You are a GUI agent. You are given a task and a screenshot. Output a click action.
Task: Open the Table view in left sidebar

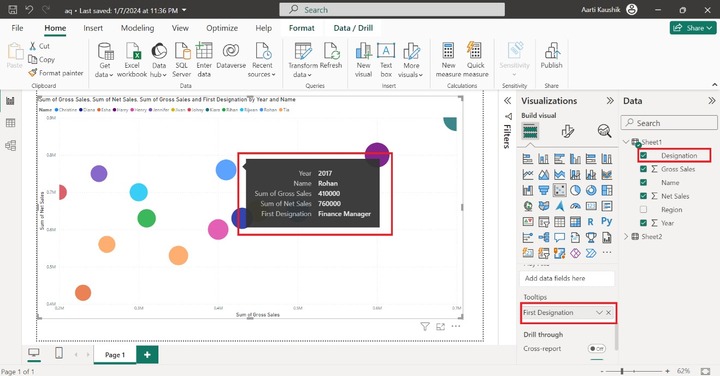pos(10,123)
